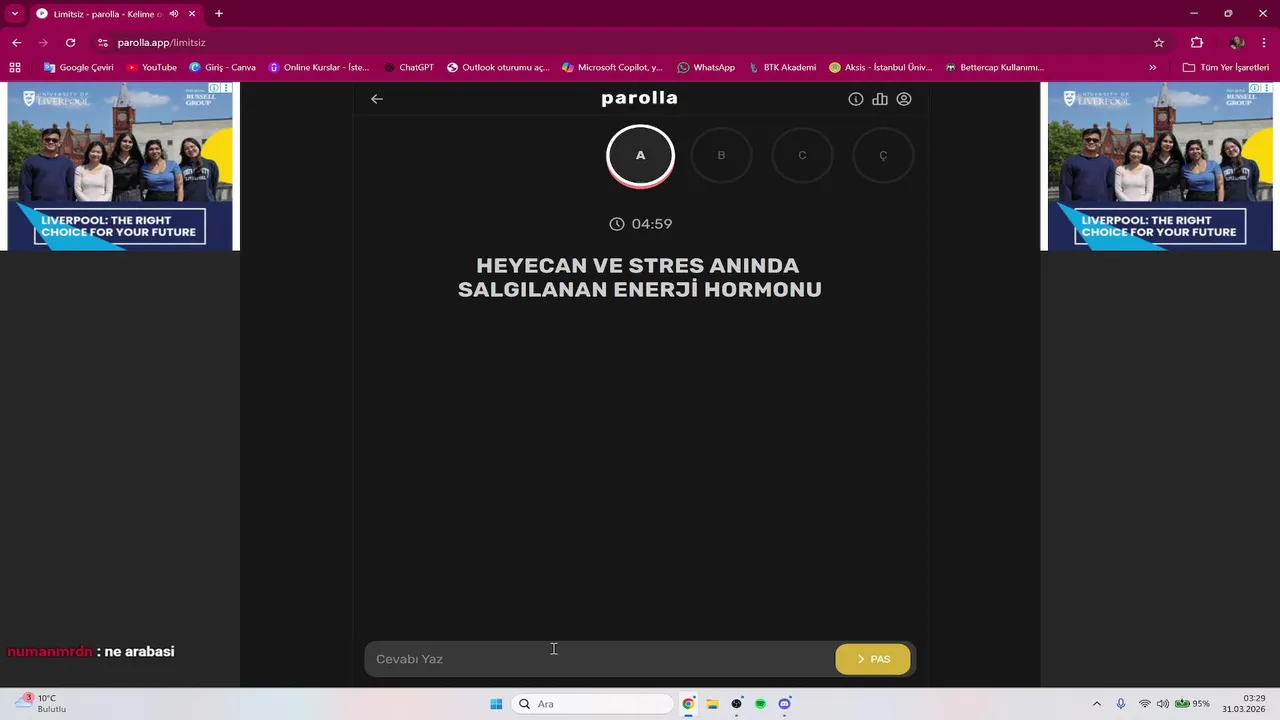1280x720 pixels.
Task: Open the ChatGPT bookmark
Action: click(409, 68)
